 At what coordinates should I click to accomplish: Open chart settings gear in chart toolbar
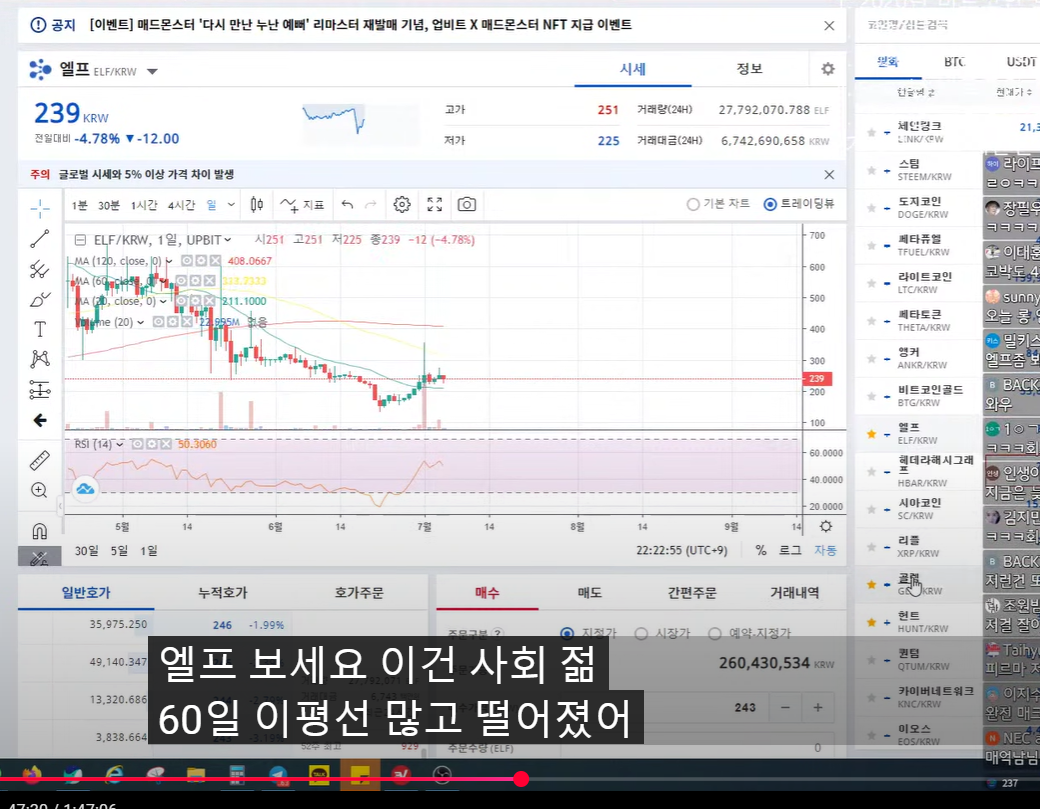[x=402, y=204]
